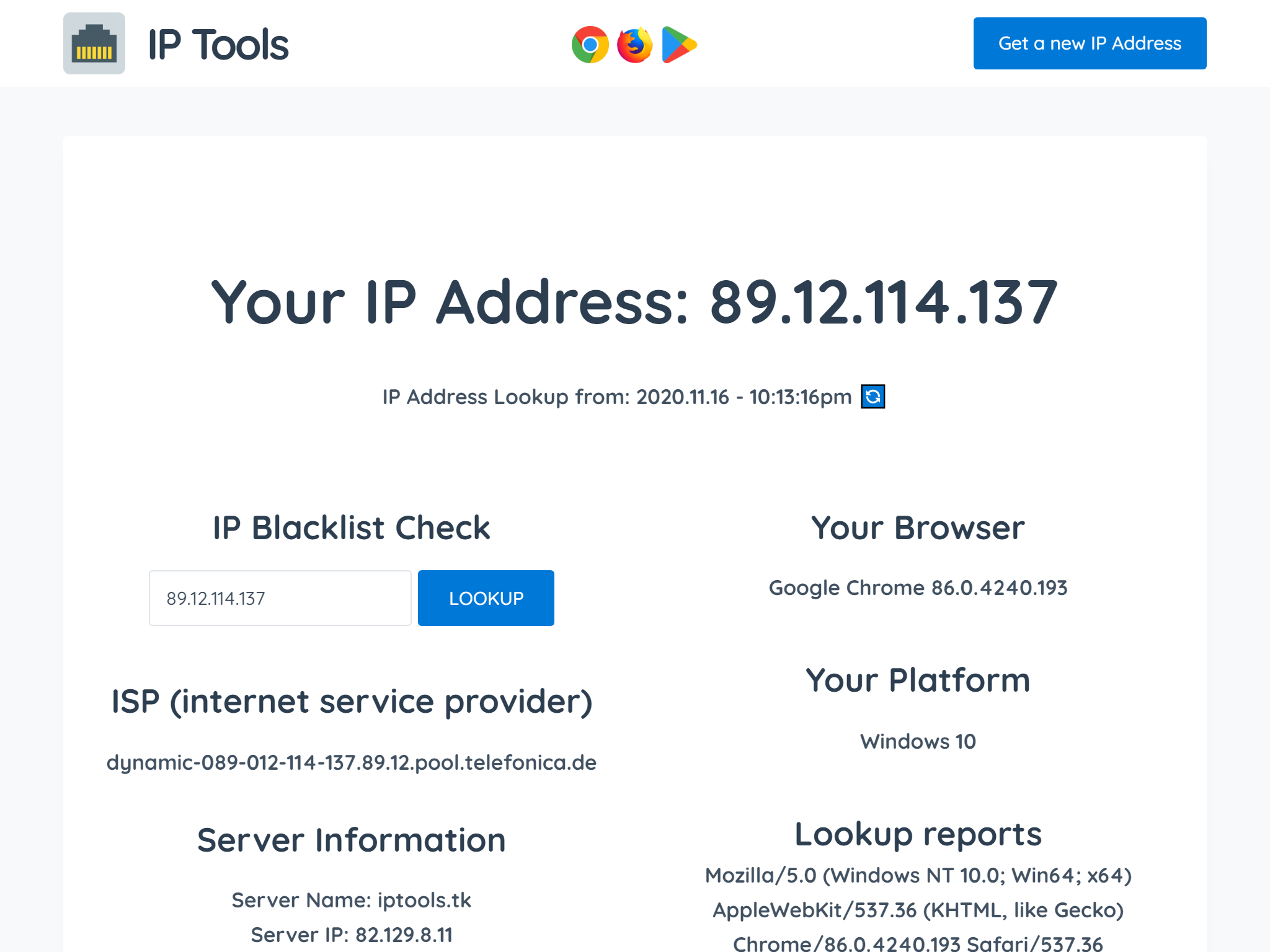Screen dimensions: 1270x952
Task: Click the Your Browser heading
Action: point(917,527)
